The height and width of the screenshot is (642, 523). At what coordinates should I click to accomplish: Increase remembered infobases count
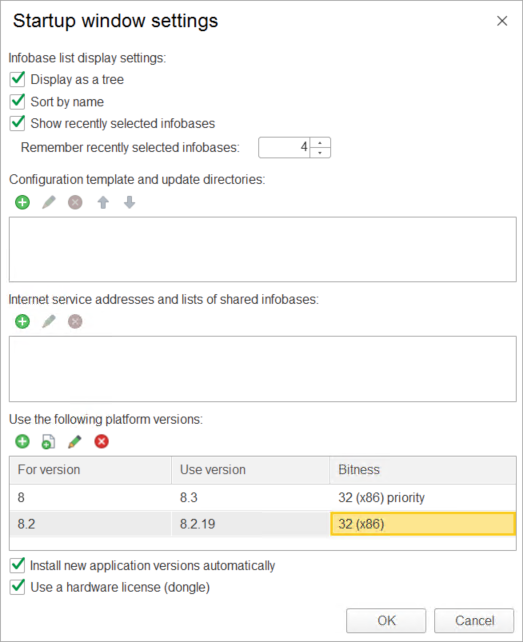click(x=320, y=142)
